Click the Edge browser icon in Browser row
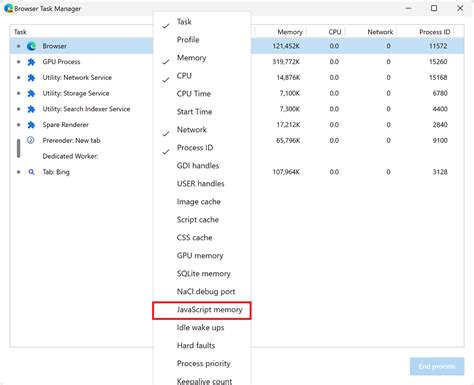Viewport: 474px width, 385px height. 31,46
